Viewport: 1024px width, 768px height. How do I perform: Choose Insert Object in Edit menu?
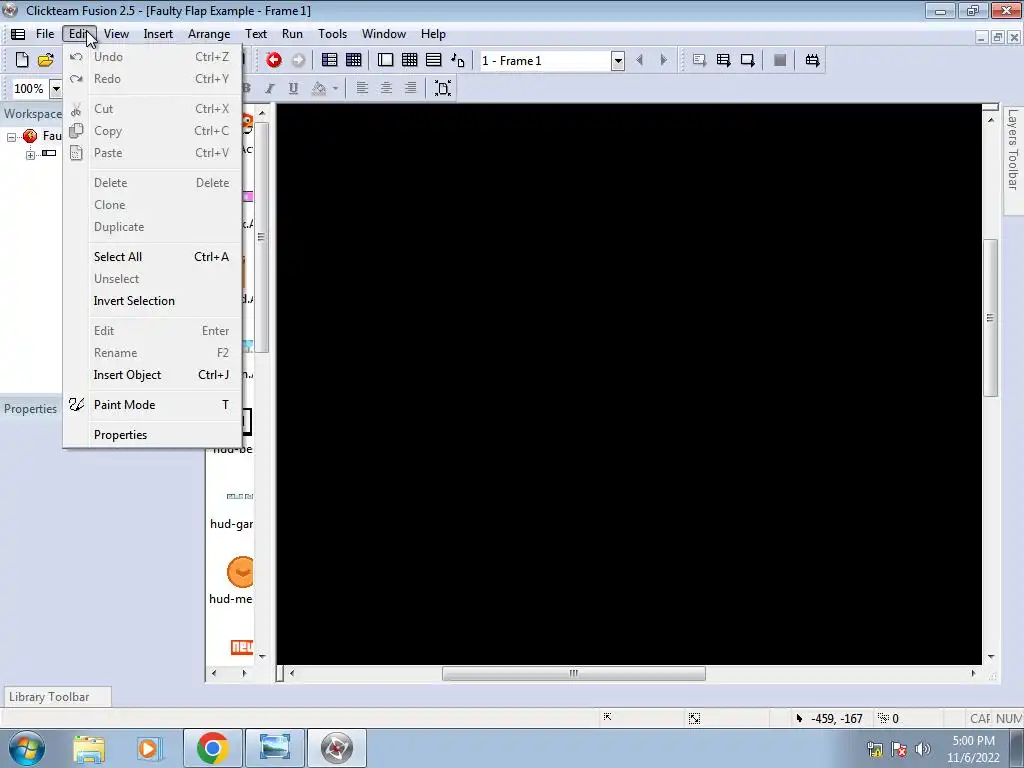[x=152, y=375]
